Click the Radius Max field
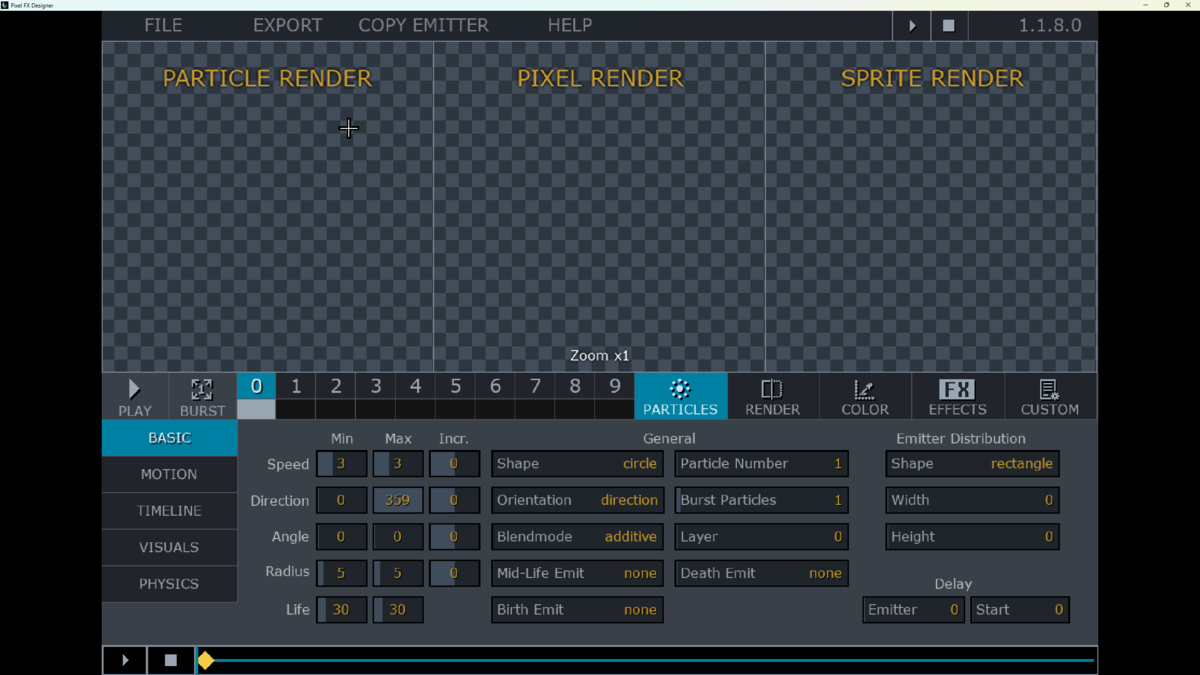 (398, 573)
